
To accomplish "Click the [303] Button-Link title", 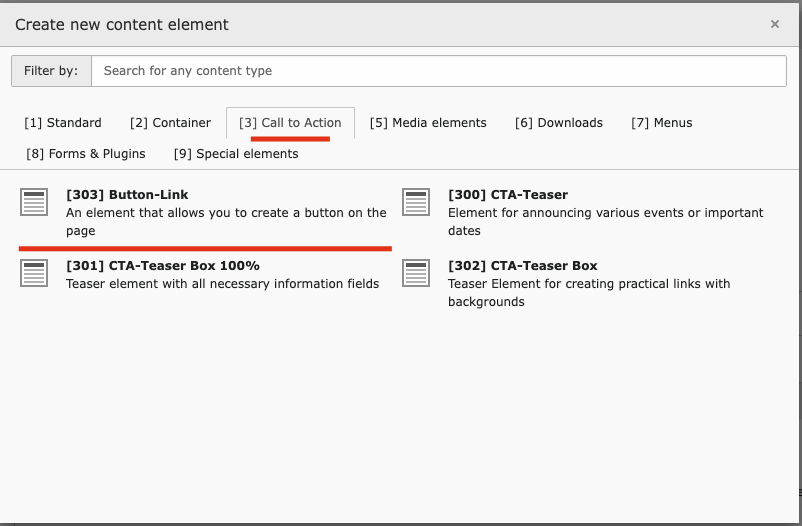I will click(127, 195).
